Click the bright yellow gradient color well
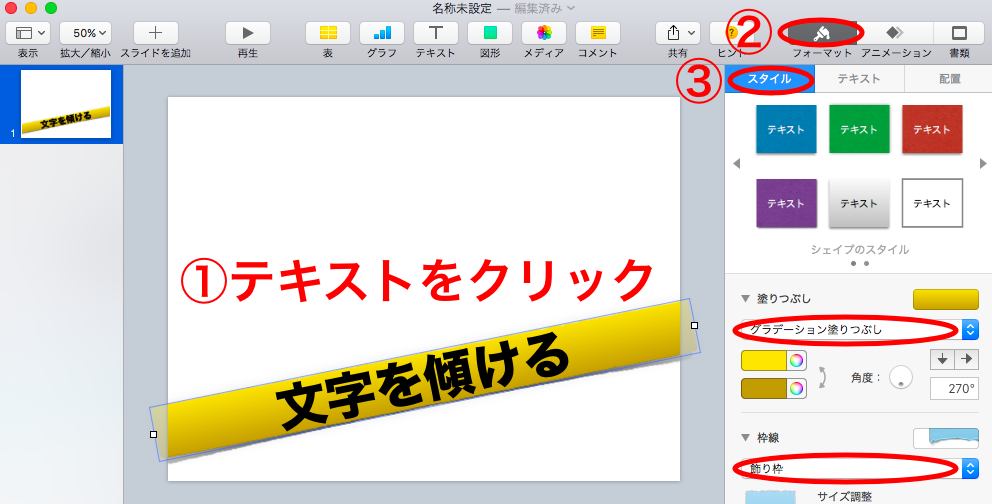 pos(764,360)
